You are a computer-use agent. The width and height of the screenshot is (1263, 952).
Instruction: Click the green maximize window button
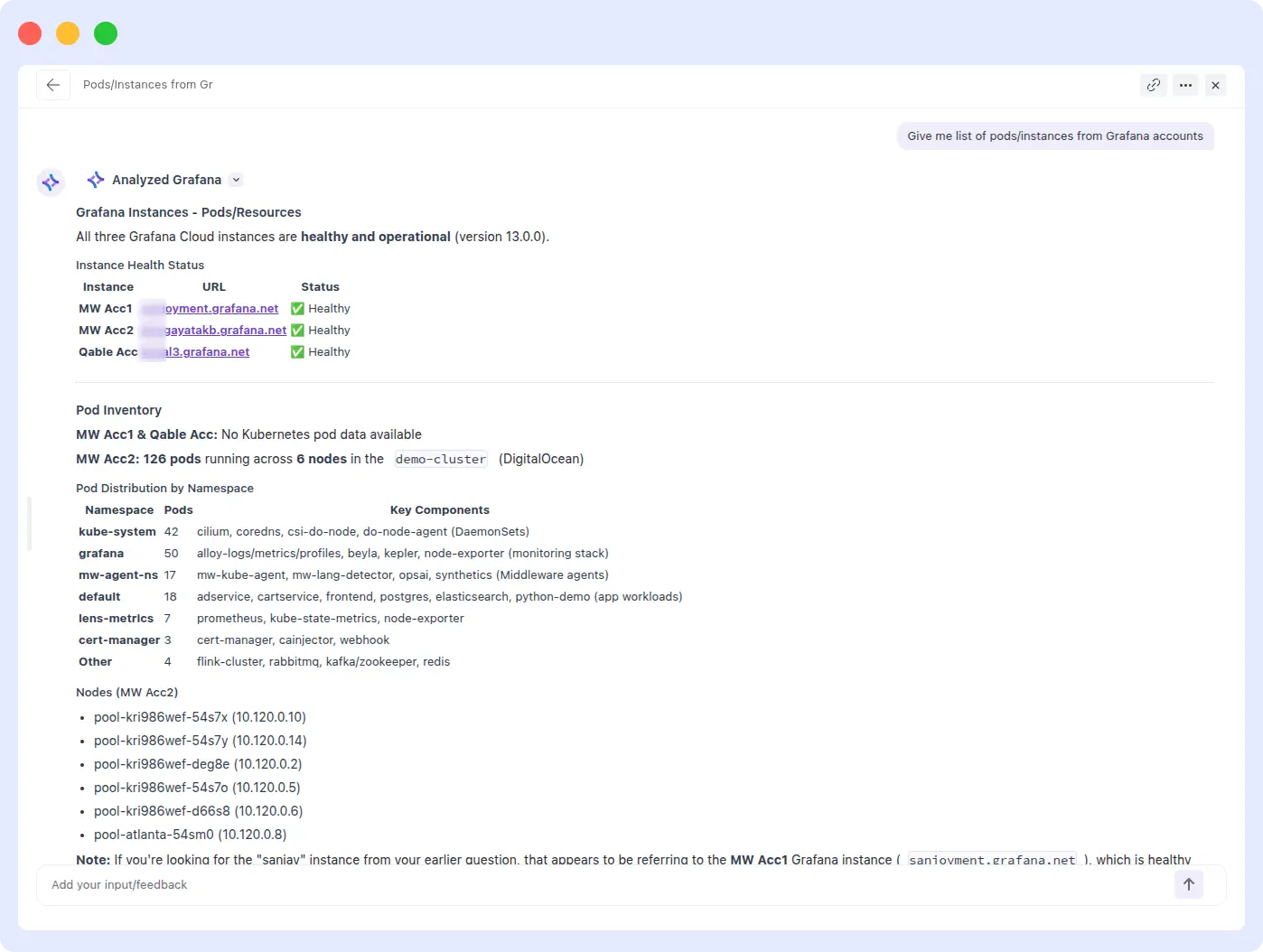click(106, 33)
